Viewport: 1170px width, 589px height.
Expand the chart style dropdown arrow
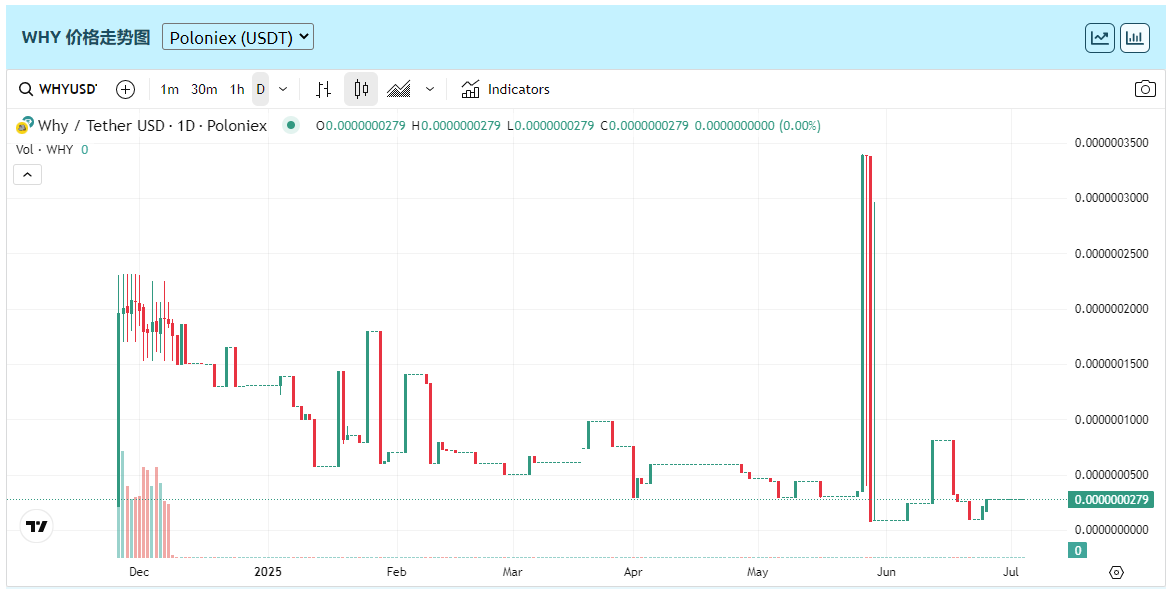pos(430,89)
